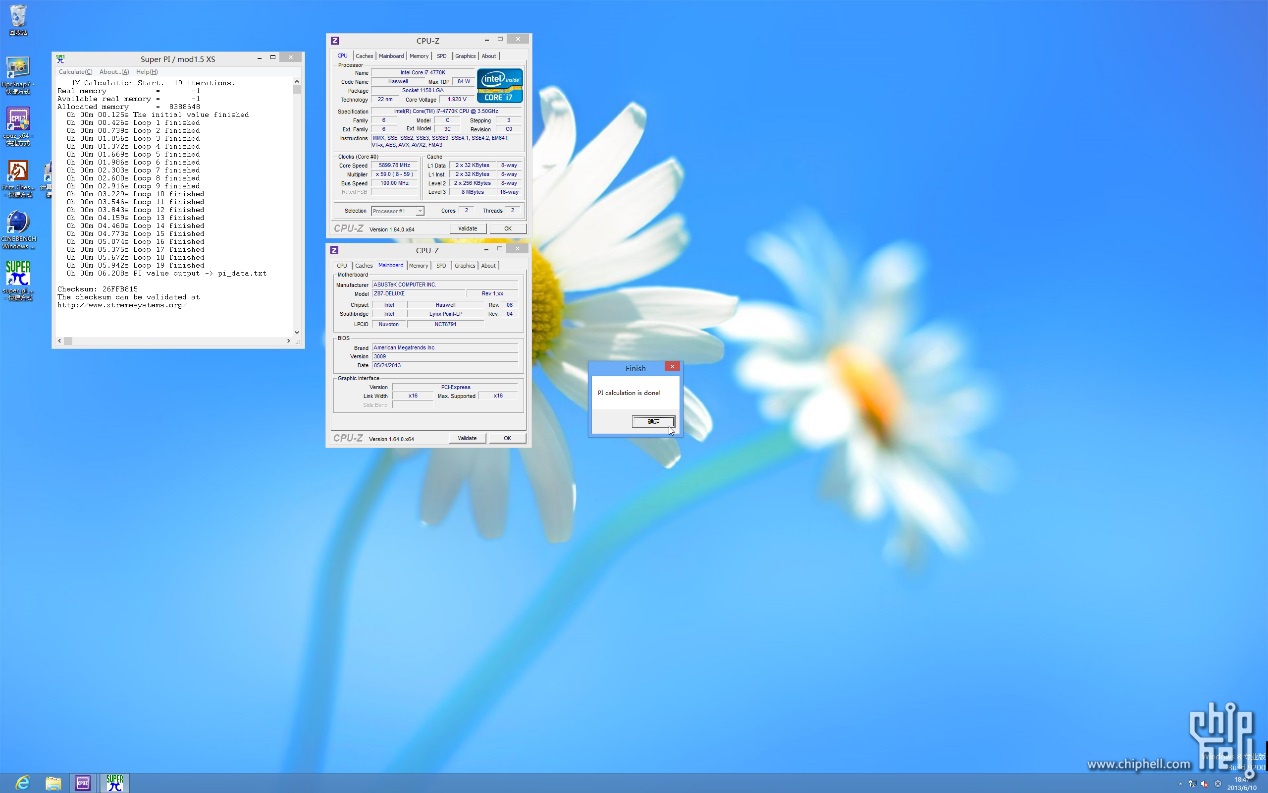The height and width of the screenshot is (793, 1268).
Task: Select SPD tab in lower CPU-Z window
Action: [x=441, y=266]
